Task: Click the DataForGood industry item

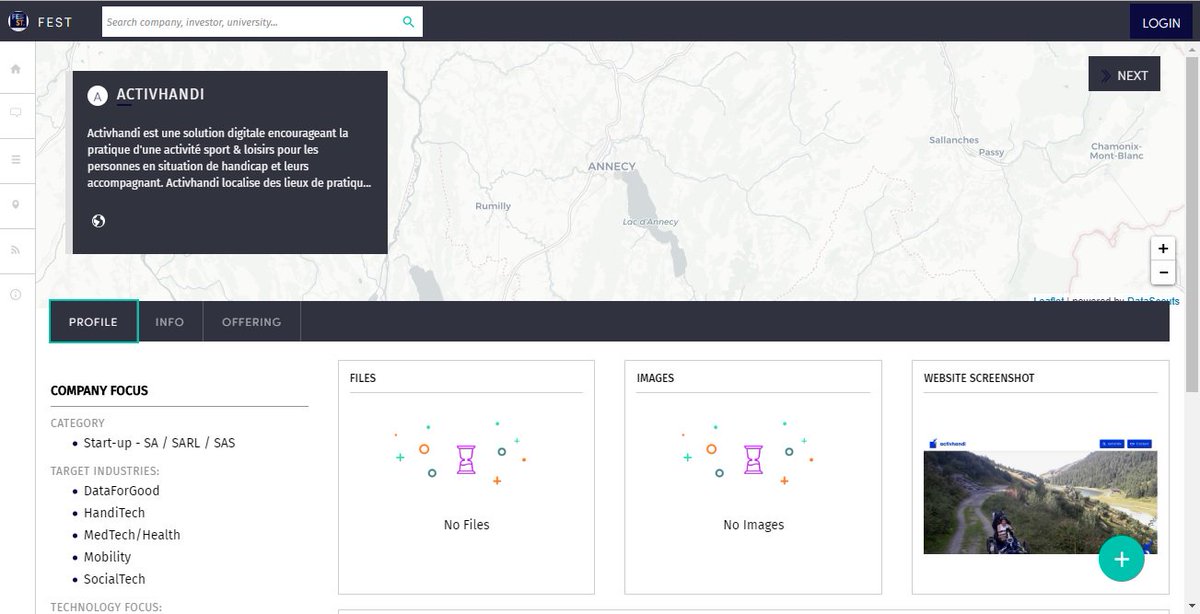Action: (121, 491)
